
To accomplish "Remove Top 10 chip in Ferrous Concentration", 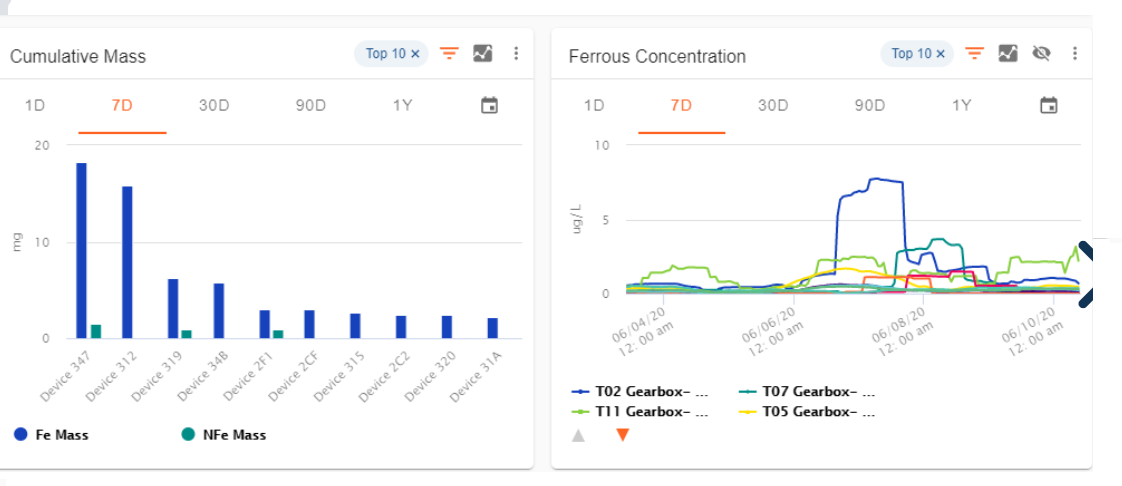I will pyautogui.click(x=941, y=53).
